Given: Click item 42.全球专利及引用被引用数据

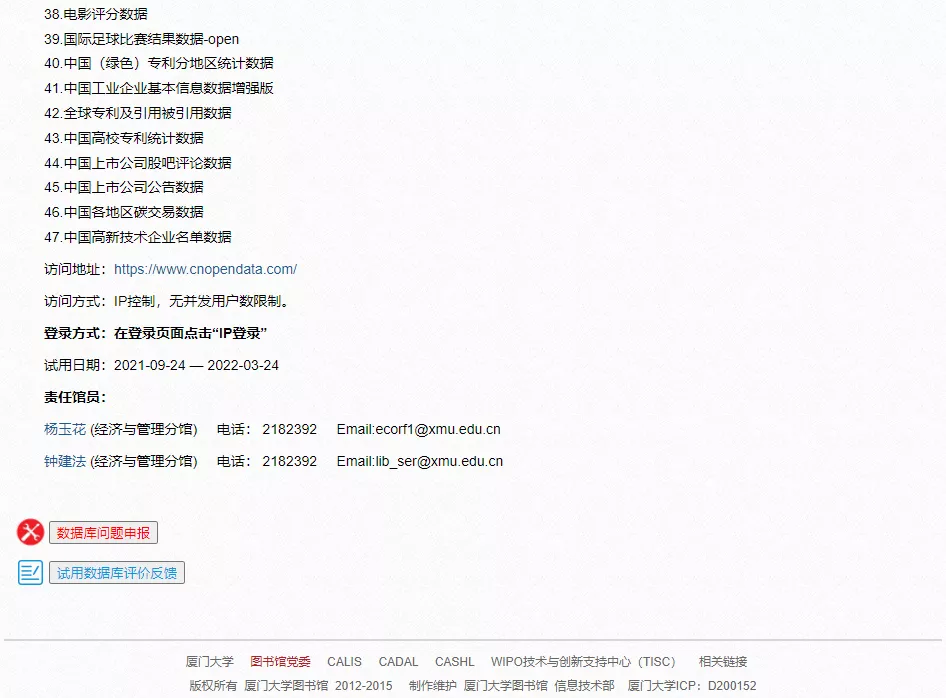Looking at the screenshot, I should [x=138, y=113].
